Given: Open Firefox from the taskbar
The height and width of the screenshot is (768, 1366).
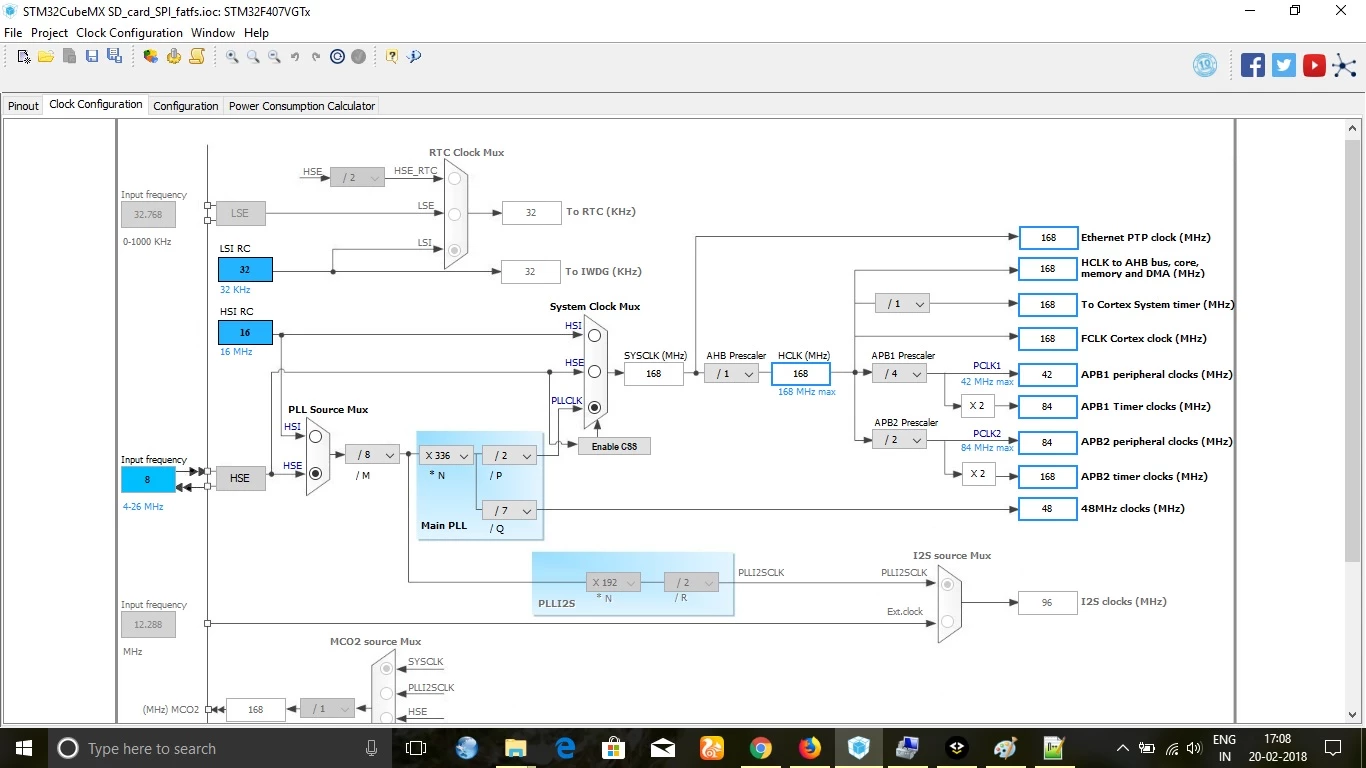Looking at the screenshot, I should point(810,748).
